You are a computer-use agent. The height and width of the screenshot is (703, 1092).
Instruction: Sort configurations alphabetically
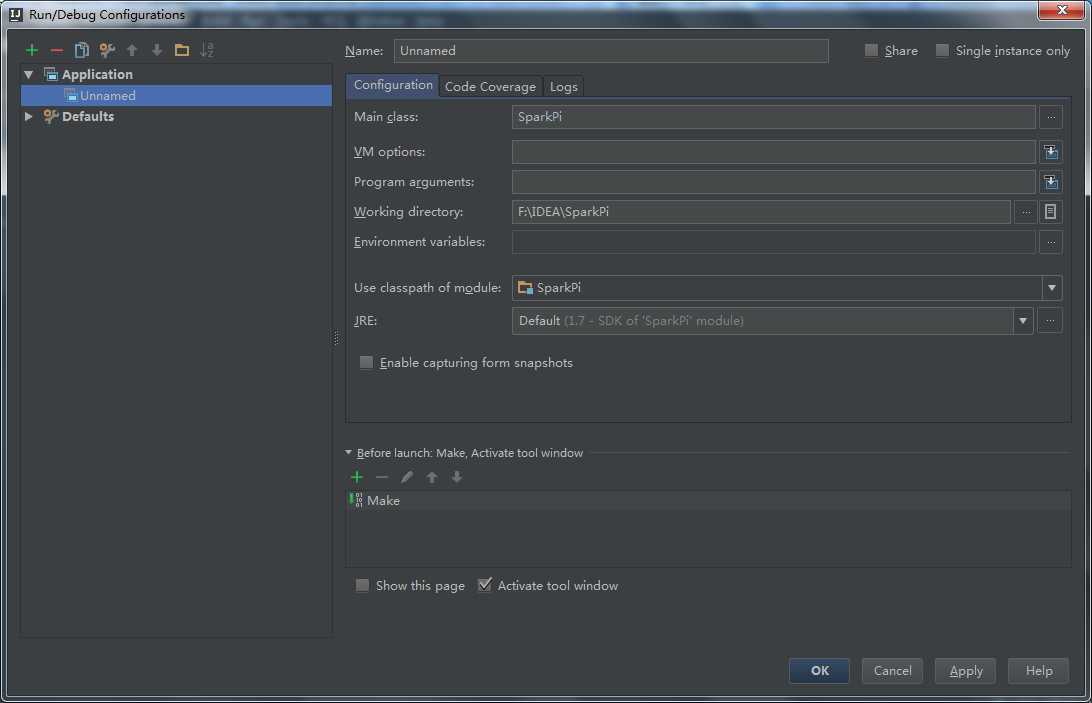point(207,50)
